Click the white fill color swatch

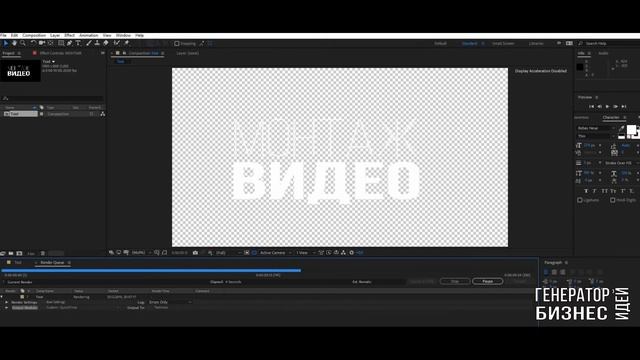(x=631, y=129)
